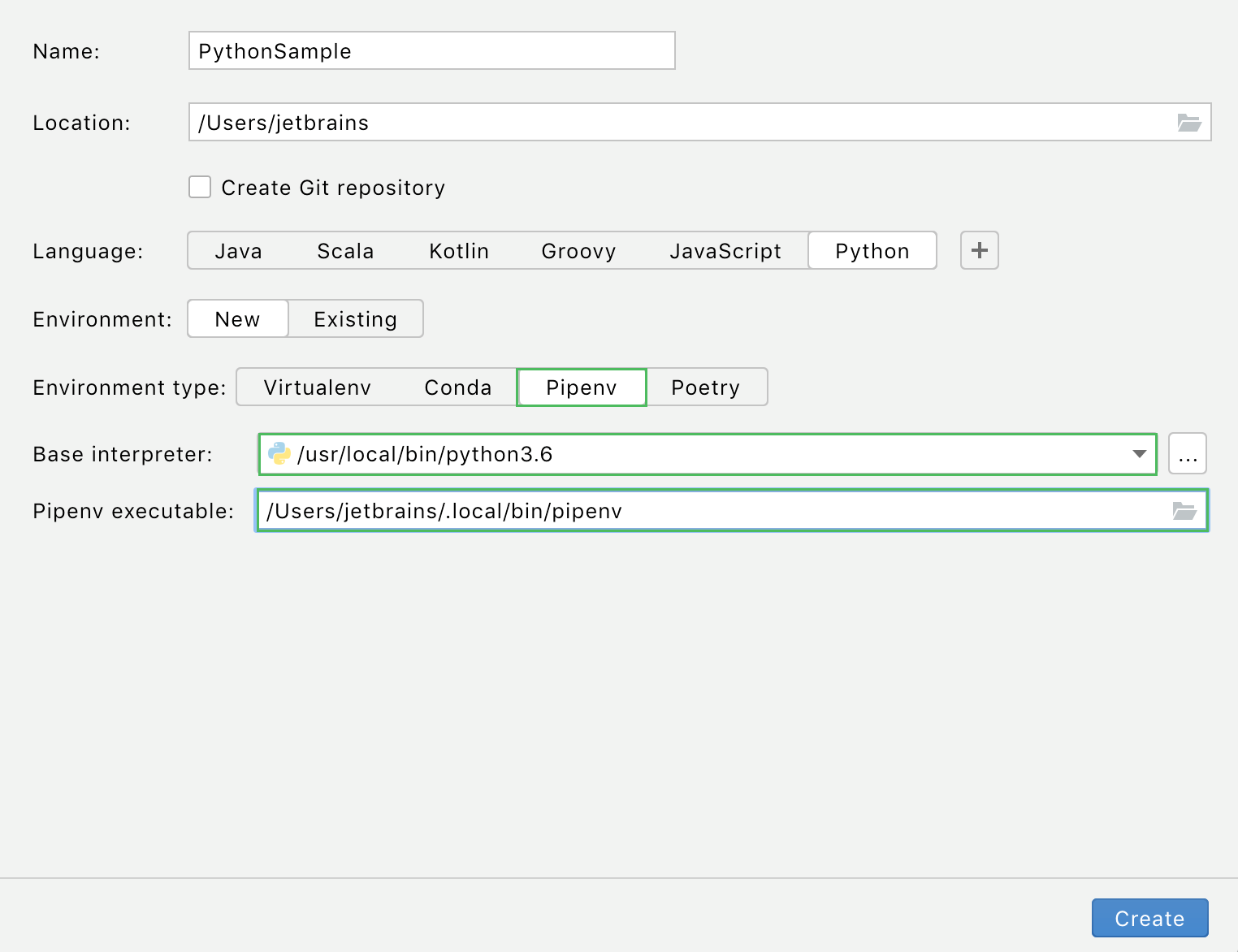Select Kotlin language
This screenshot has width=1238, height=952.
(x=459, y=251)
